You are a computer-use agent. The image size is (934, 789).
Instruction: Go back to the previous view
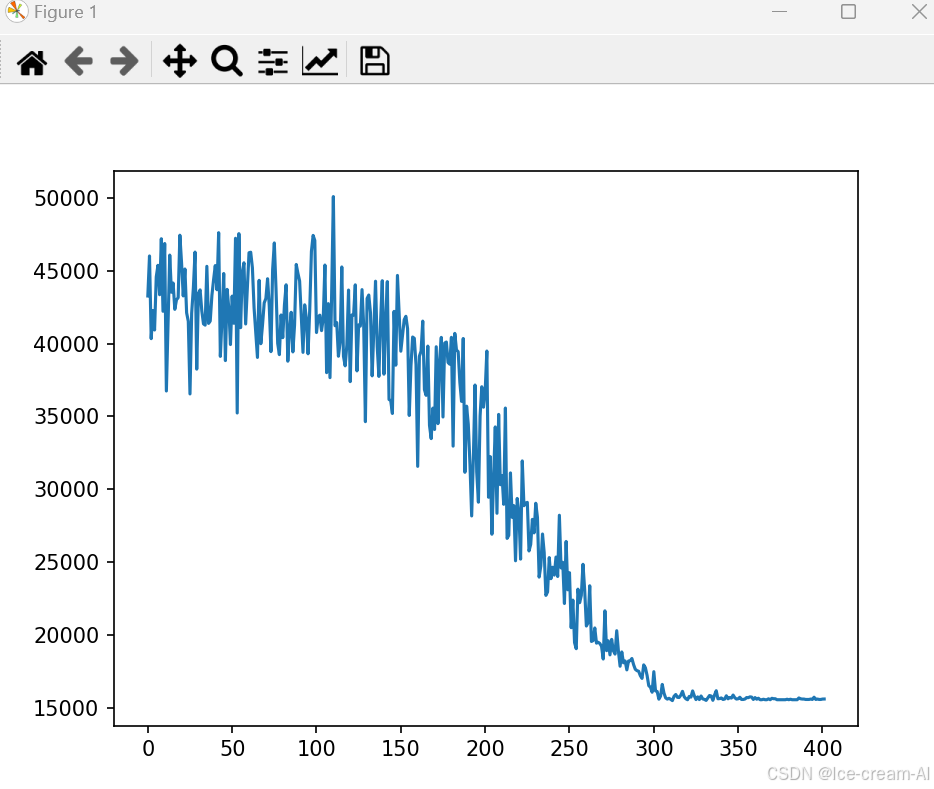[x=79, y=61]
